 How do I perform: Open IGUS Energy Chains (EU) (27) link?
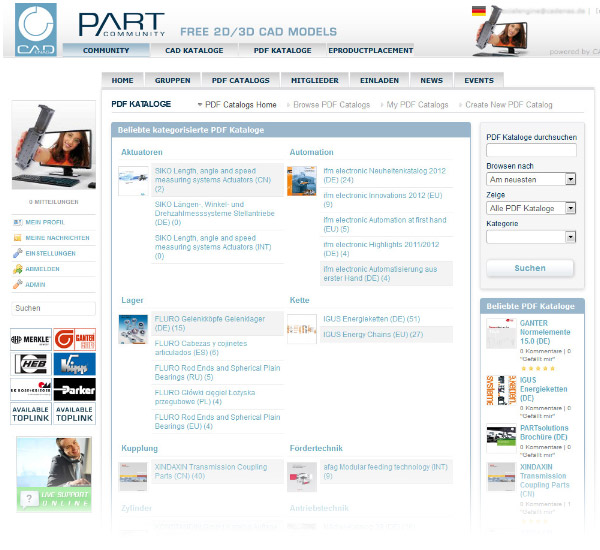[x=373, y=334]
